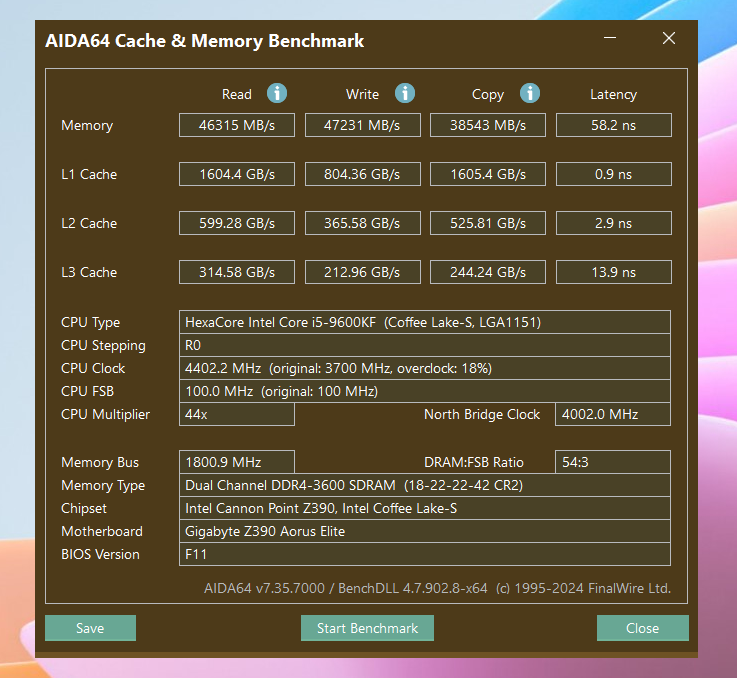Click L2 Cache write 365.58 GB/s
Screen dimensions: 737x678
pyautogui.click(x=362, y=223)
